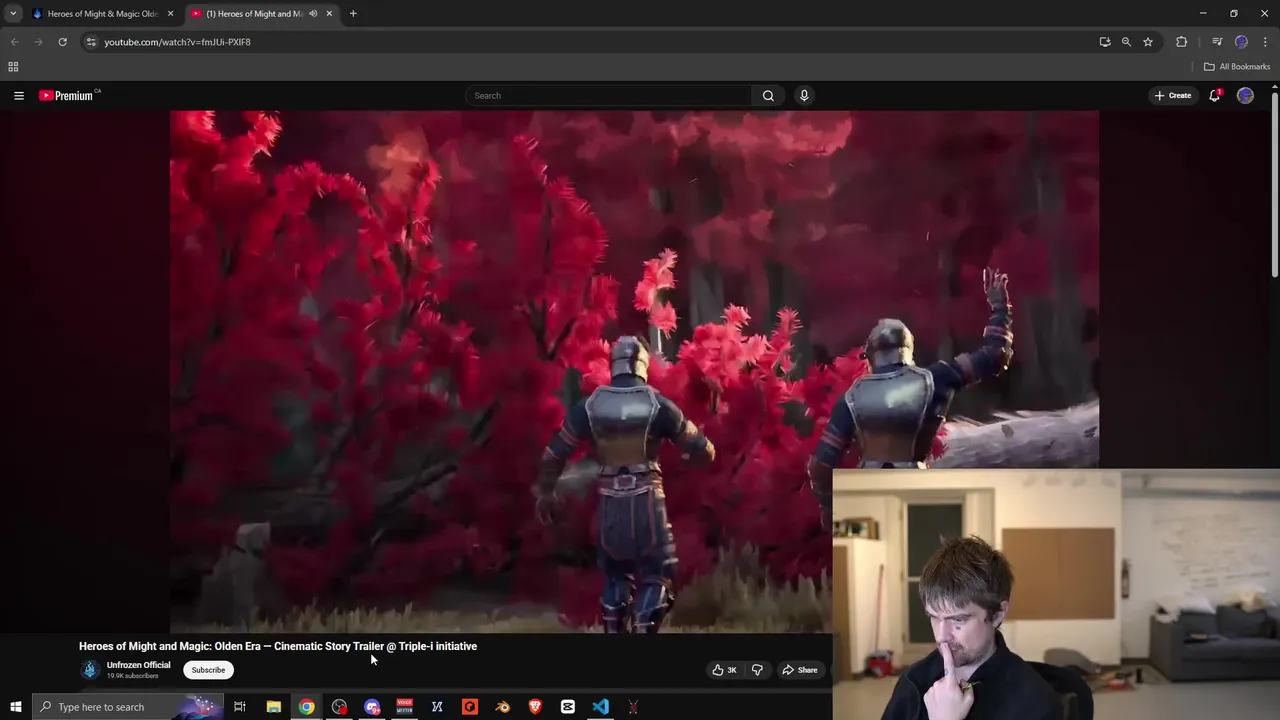
Task: Open the apps grid in bookmarks bar
Action: pyautogui.click(x=13, y=67)
